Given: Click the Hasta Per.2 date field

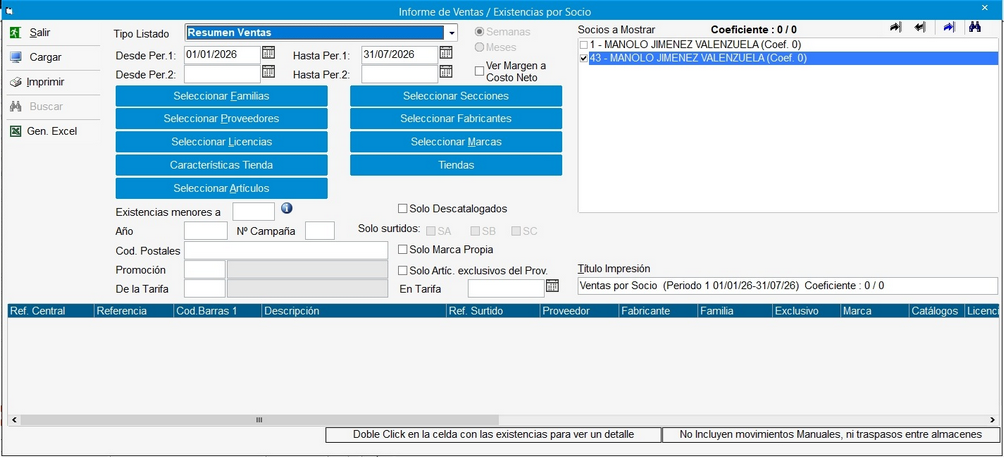Looking at the screenshot, I should tap(400, 74).
